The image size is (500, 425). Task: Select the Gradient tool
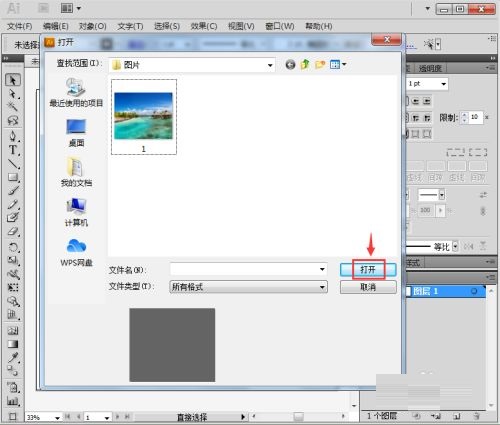(x=13, y=344)
